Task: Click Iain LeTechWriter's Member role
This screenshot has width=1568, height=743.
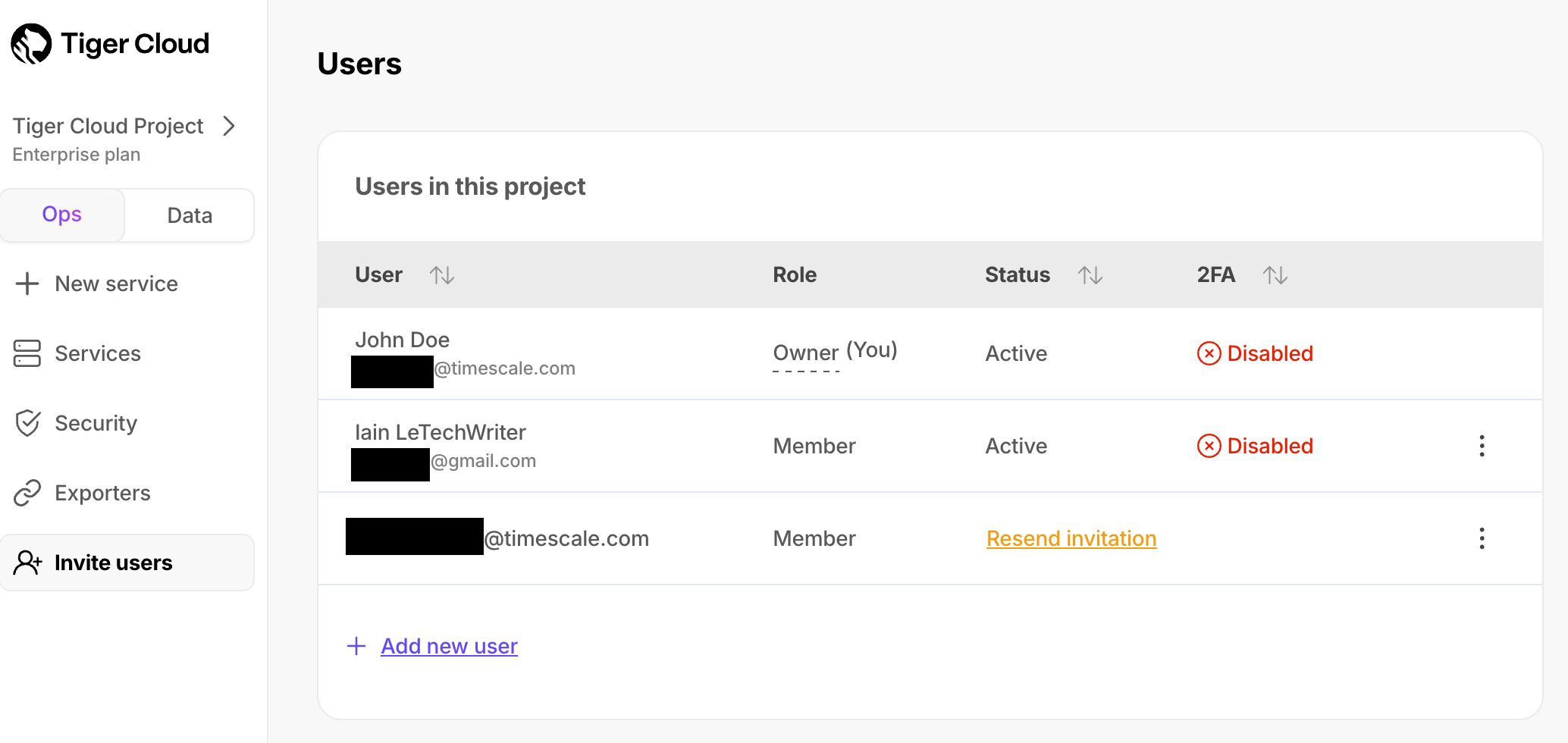Action: tap(814, 446)
